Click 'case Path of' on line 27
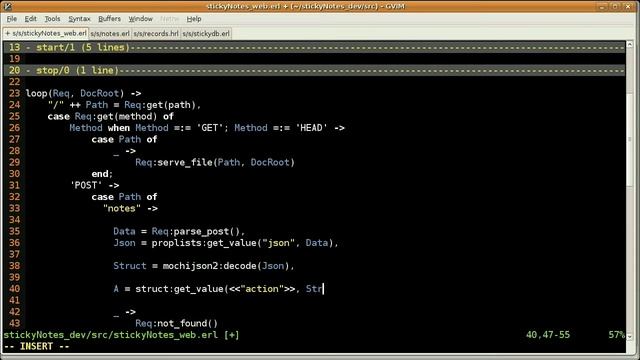The height and width of the screenshot is (360, 640). 124,140
